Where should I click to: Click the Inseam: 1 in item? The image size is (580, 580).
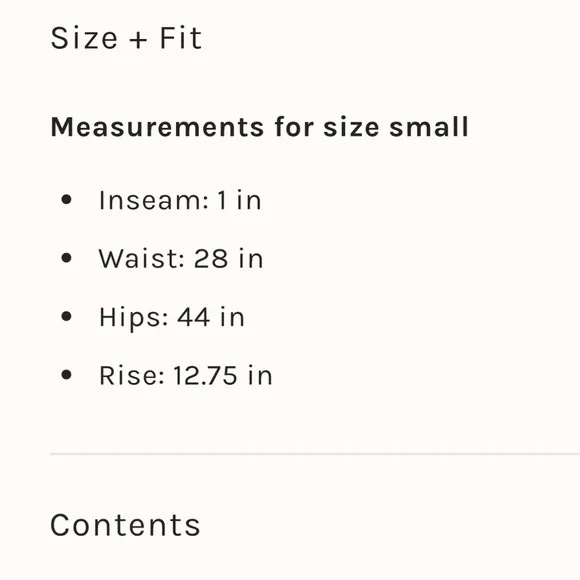pyautogui.click(x=180, y=200)
